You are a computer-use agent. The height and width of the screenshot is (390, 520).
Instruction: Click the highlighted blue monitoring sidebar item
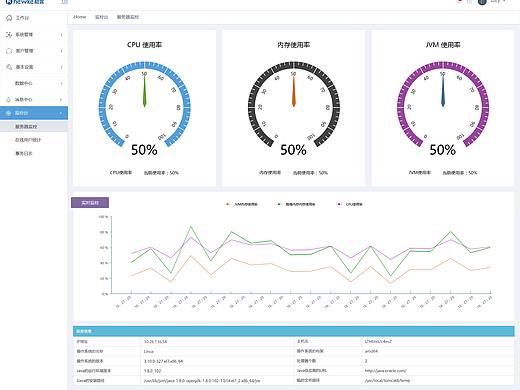34,113
